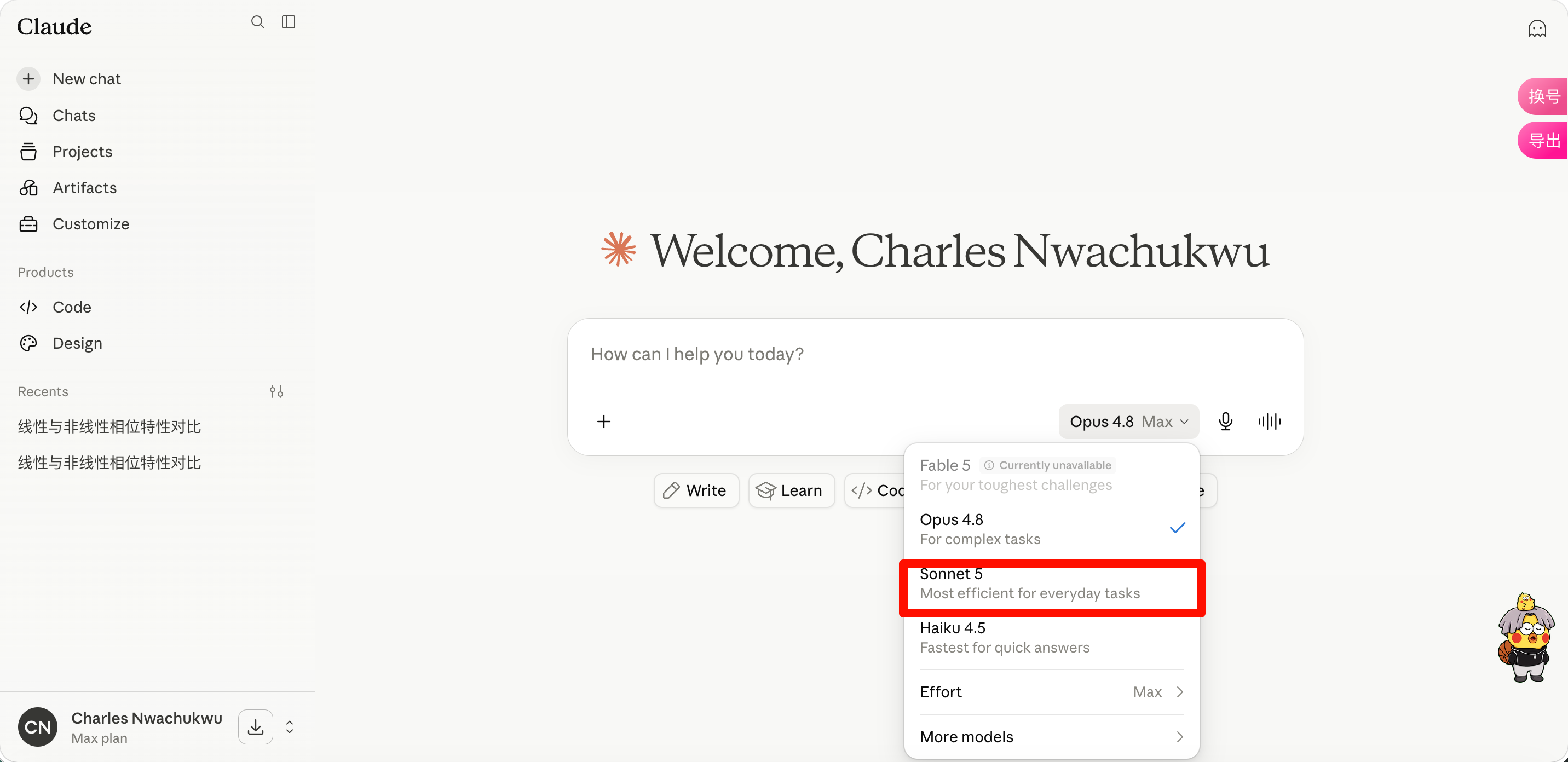The image size is (1568, 762).
Task: Click the CN avatar circle
Action: 38,727
